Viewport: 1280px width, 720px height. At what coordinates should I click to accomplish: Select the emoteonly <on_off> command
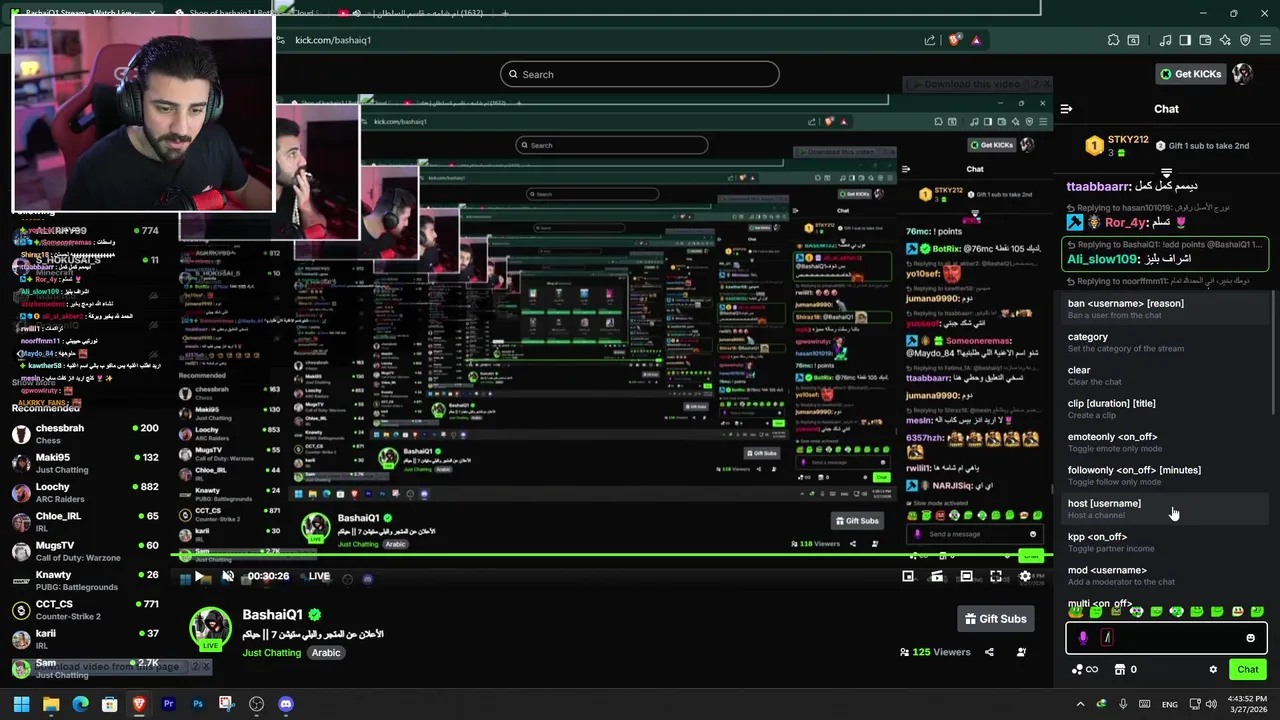click(1164, 442)
